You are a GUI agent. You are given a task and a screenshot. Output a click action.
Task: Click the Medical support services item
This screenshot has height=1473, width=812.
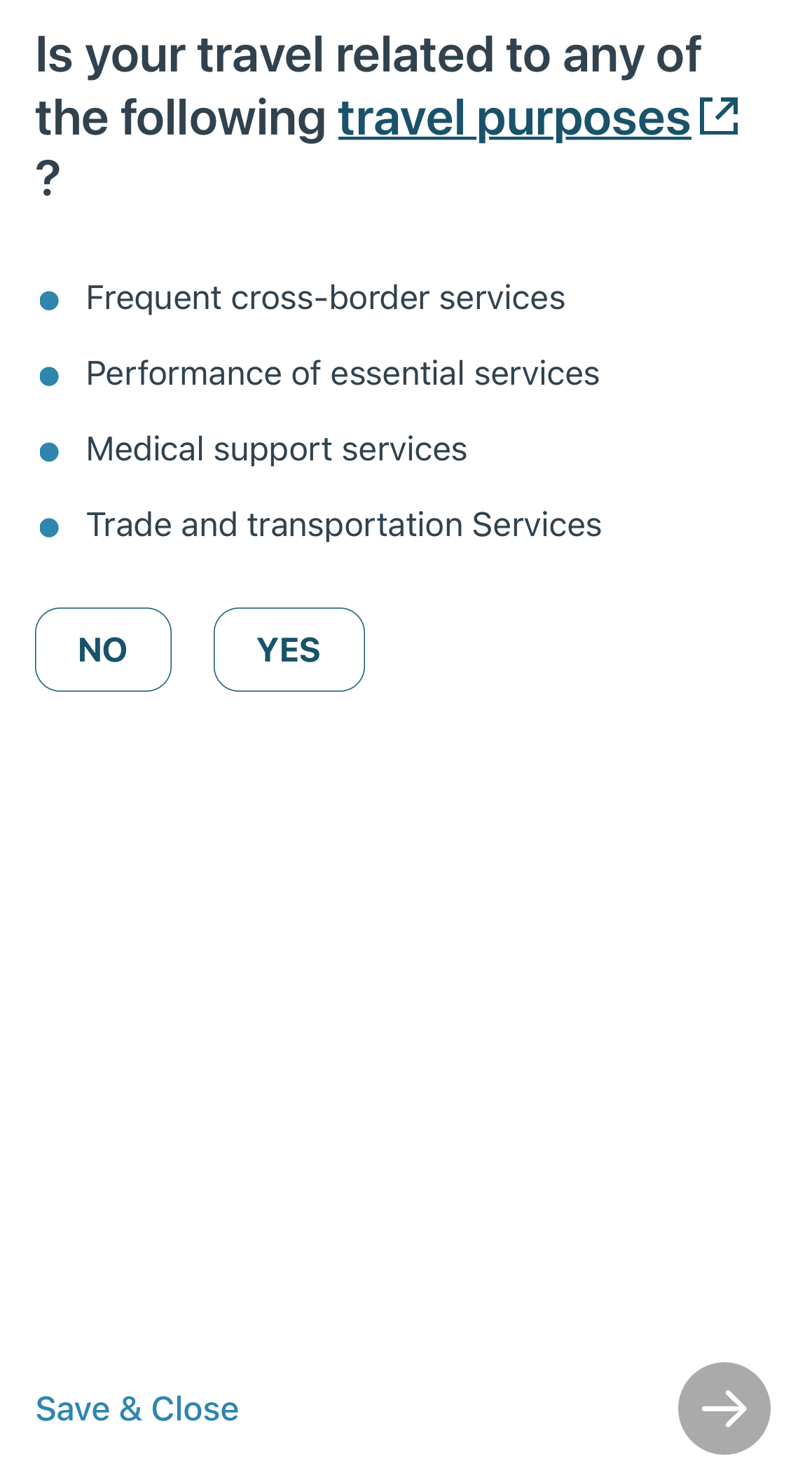276,450
